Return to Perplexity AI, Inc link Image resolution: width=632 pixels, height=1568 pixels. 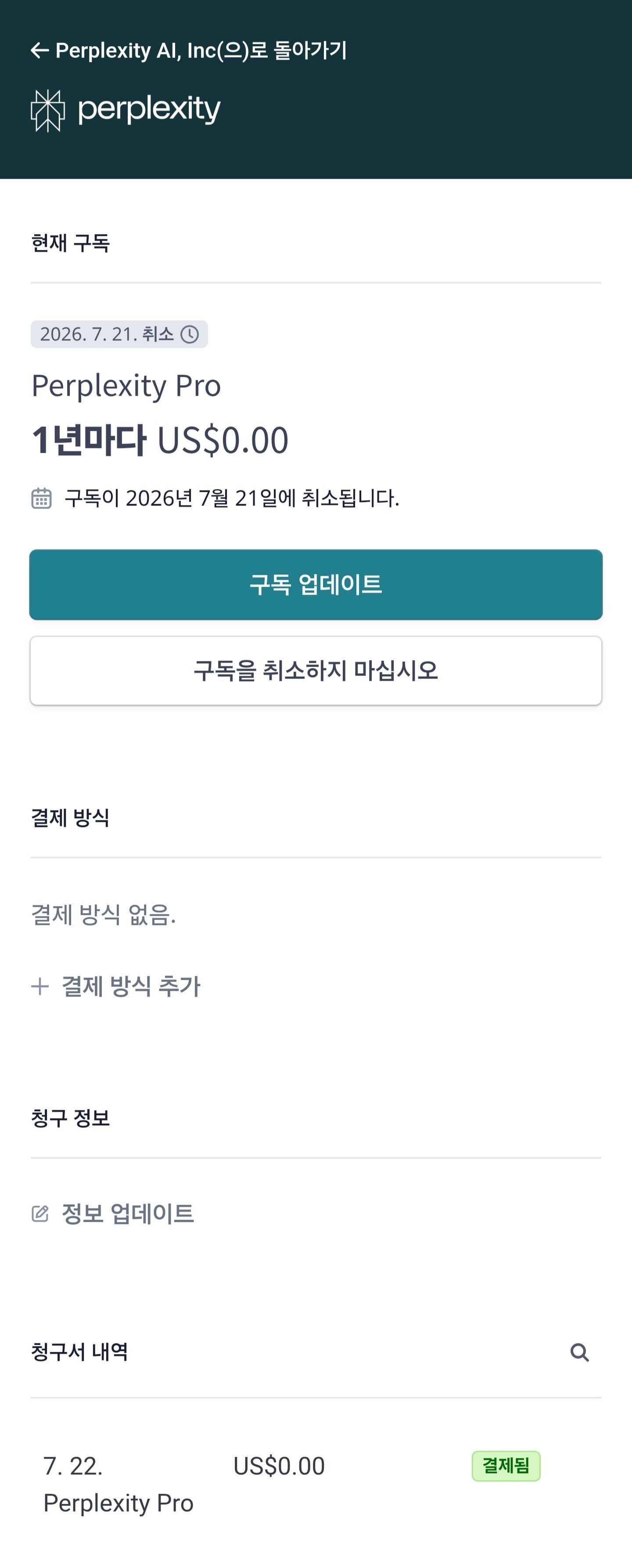[201, 51]
